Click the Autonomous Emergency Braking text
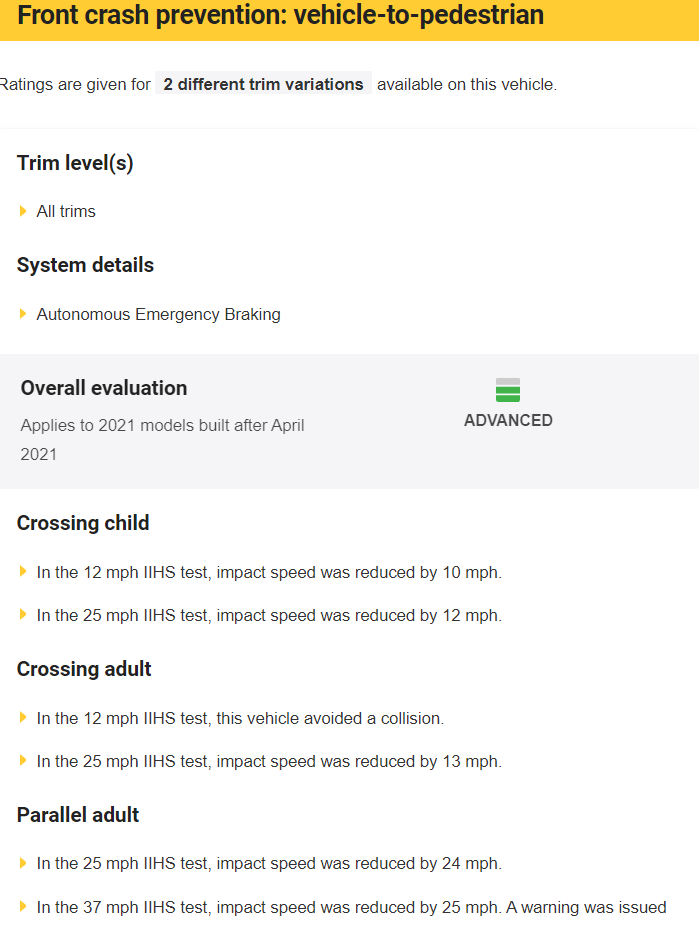This screenshot has width=699, height=926. 158,314
